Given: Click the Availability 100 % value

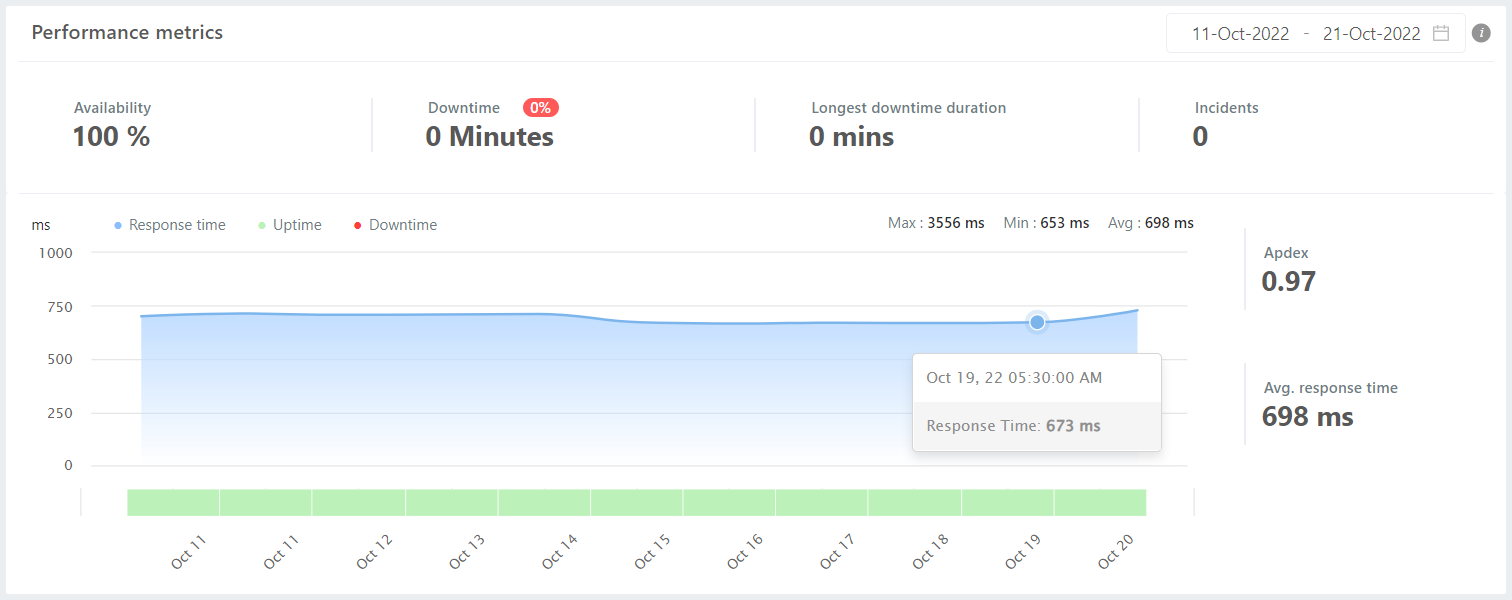Looking at the screenshot, I should pos(111,137).
